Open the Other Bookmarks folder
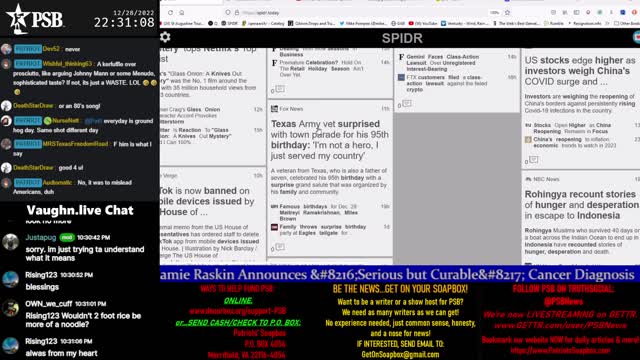The image size is (640, 360). pyautogui.click(x=627, y=24)
